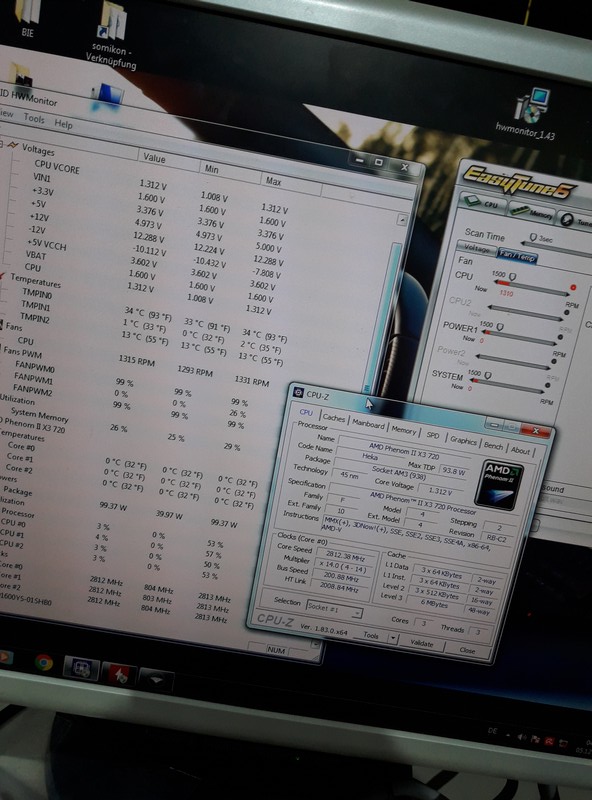Collapse the Voltages tree node
Image resolution: width=592 pixels, height=800 pixels.
2,143
